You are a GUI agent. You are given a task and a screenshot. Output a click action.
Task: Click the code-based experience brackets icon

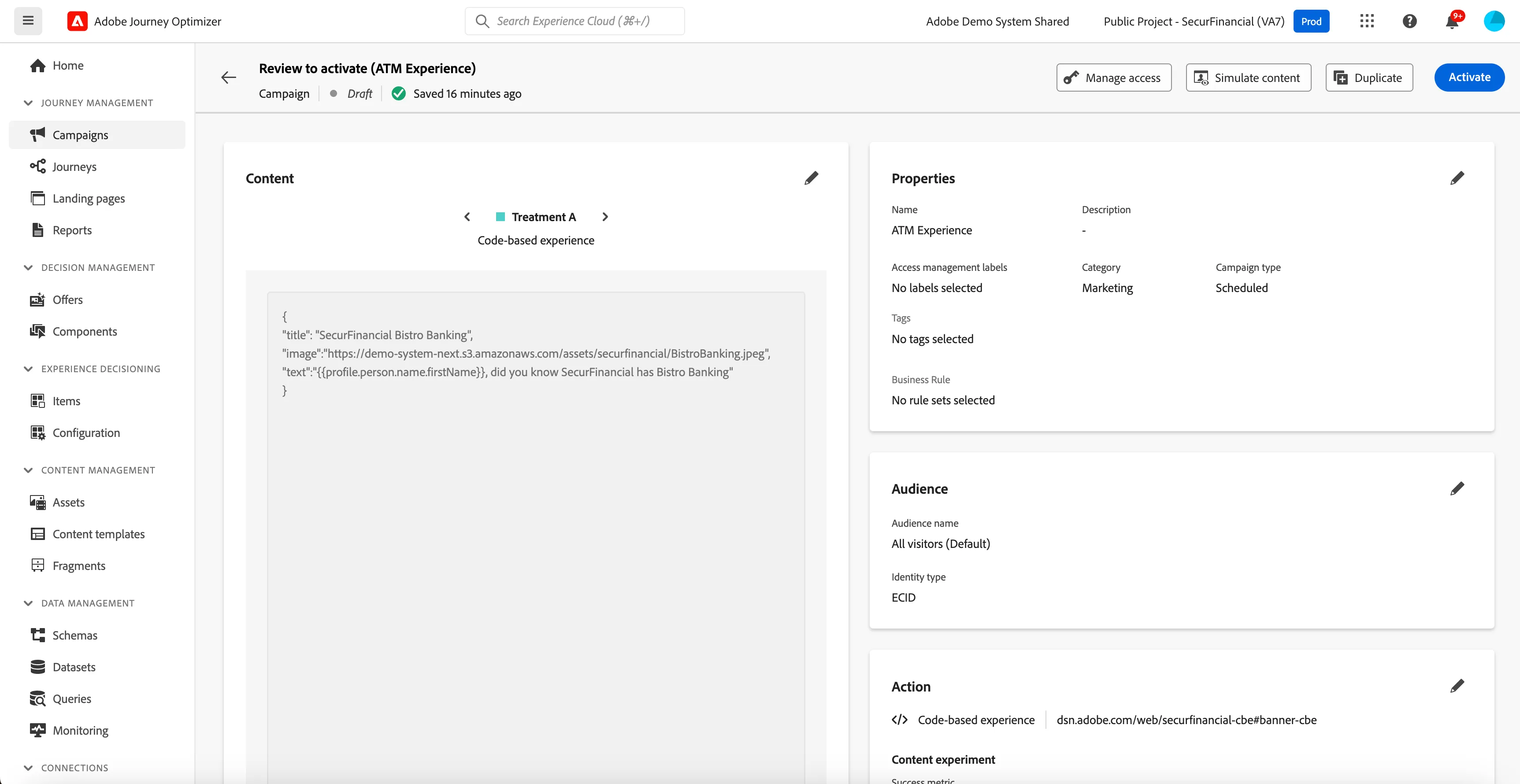(x=899, y=720)
